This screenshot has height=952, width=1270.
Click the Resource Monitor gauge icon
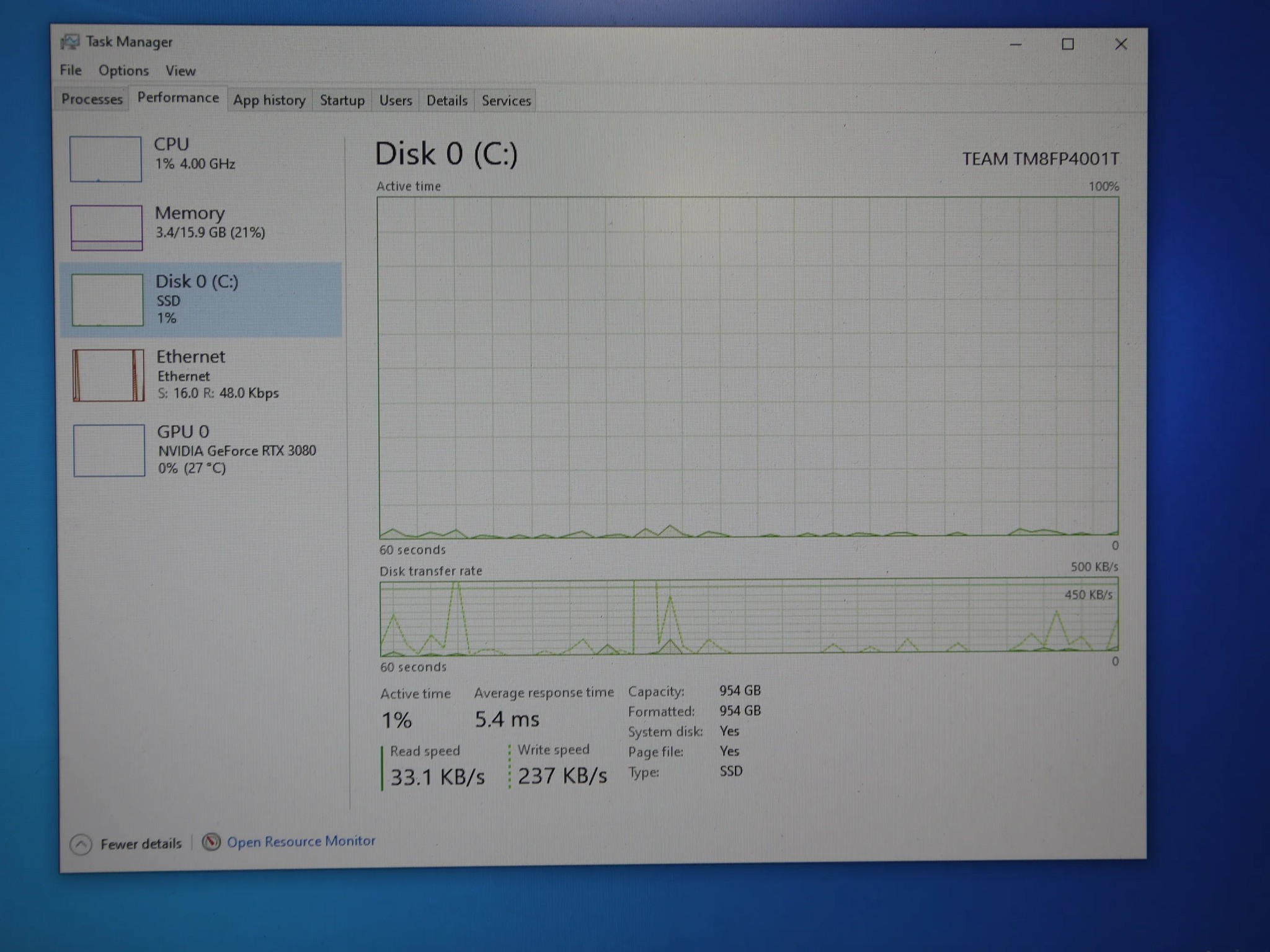coord(211,842)
